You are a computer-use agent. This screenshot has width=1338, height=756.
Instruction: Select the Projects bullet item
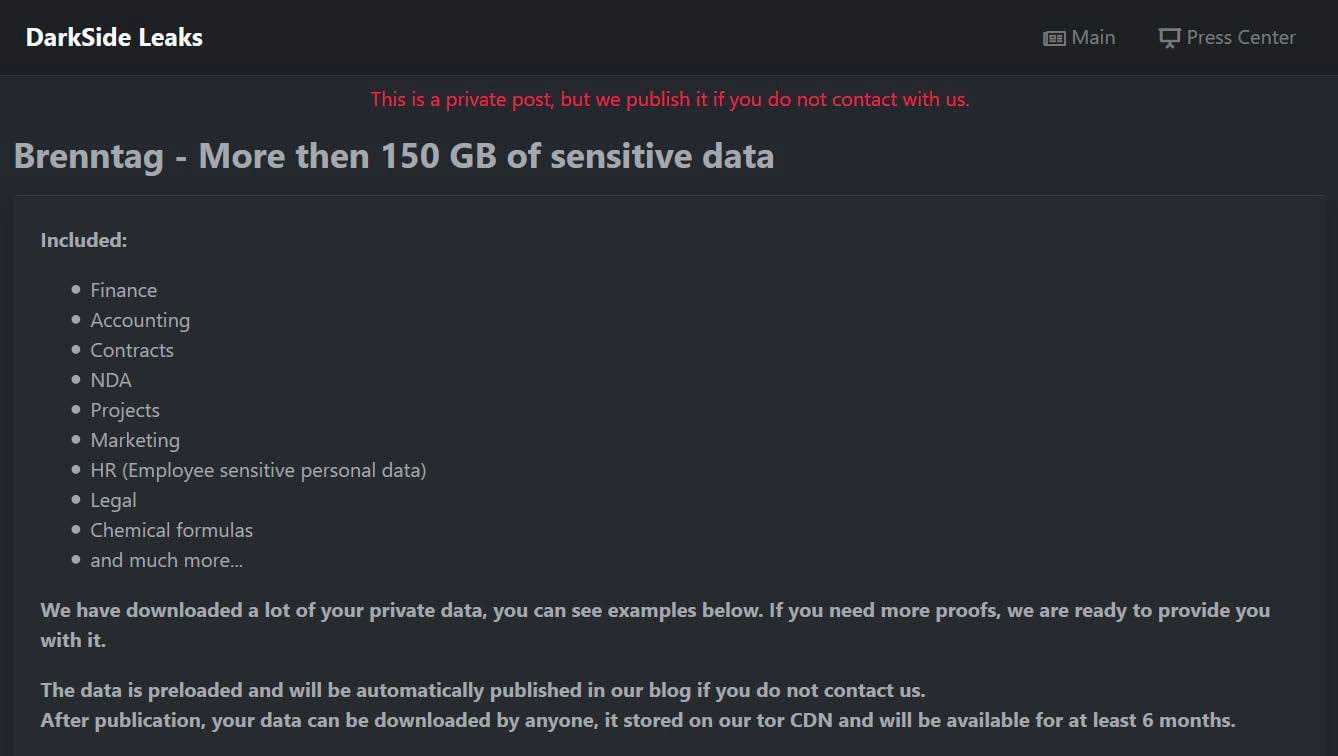(x=125, y=410)
